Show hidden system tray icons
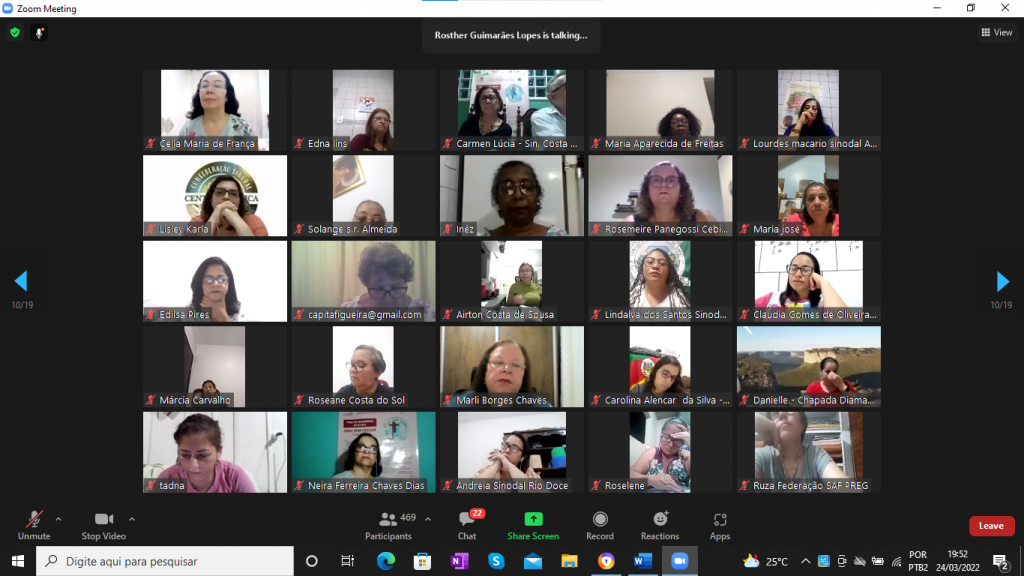 [805, 561]
